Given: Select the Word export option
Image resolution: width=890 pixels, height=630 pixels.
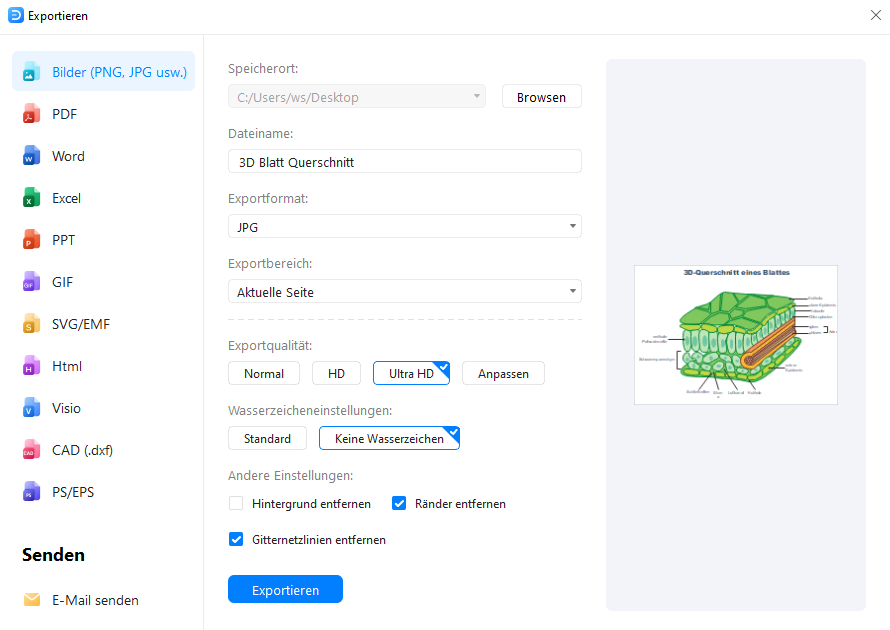Looking at the screenshot, I should point(68,155).
